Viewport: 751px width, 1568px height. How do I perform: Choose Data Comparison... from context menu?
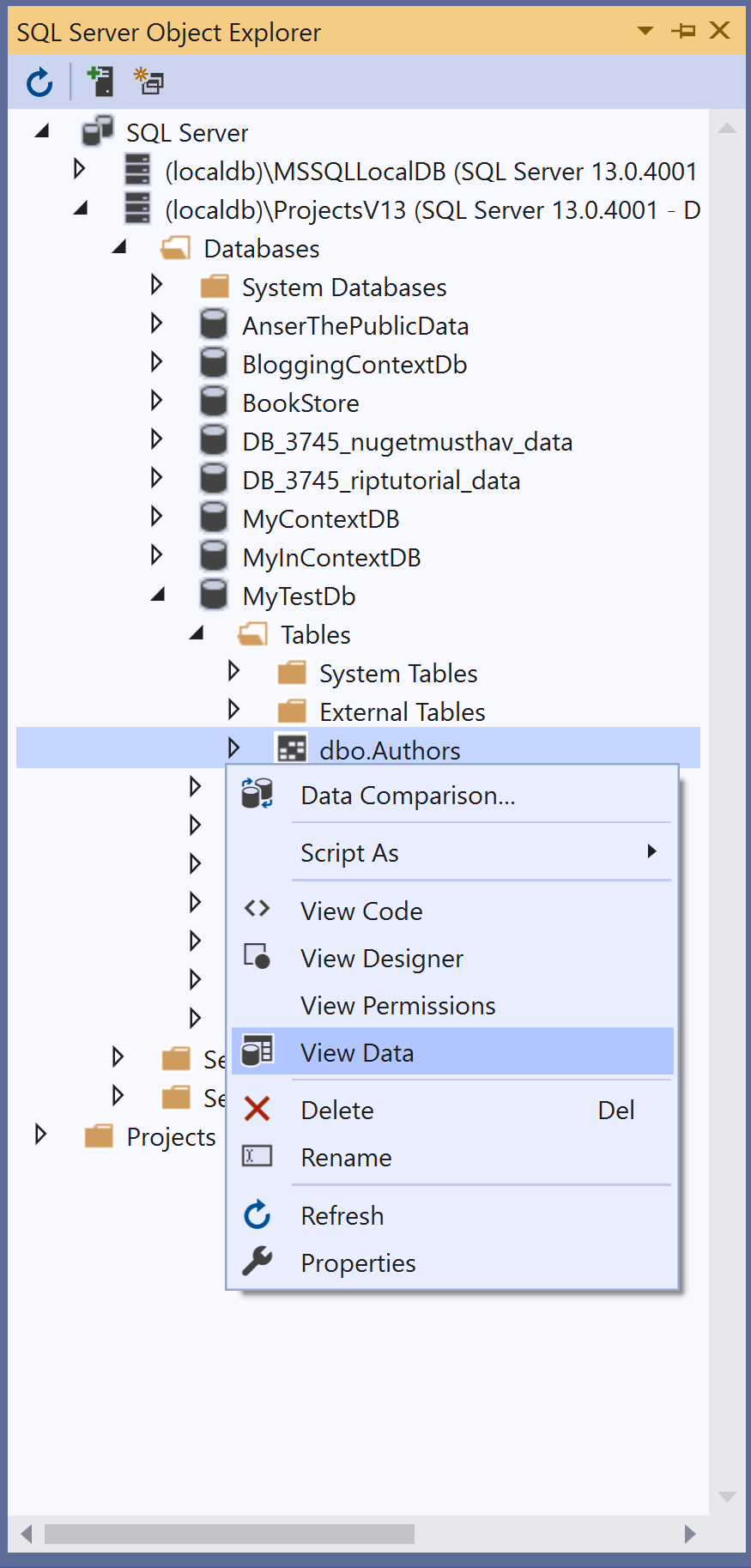tap(452, 795)
